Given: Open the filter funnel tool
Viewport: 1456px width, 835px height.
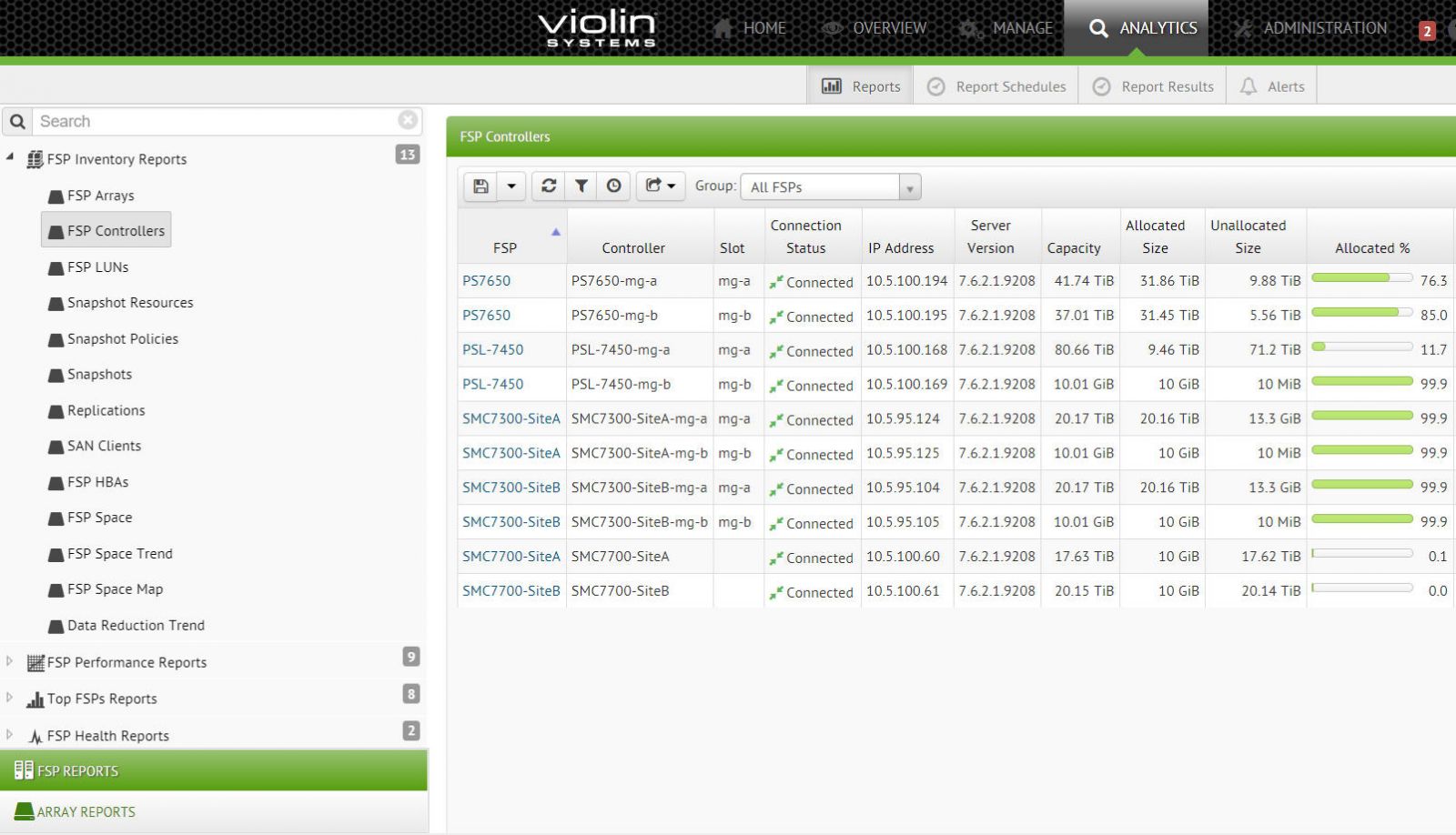Looking at the screenshot, I should click(x=581, y=186).
